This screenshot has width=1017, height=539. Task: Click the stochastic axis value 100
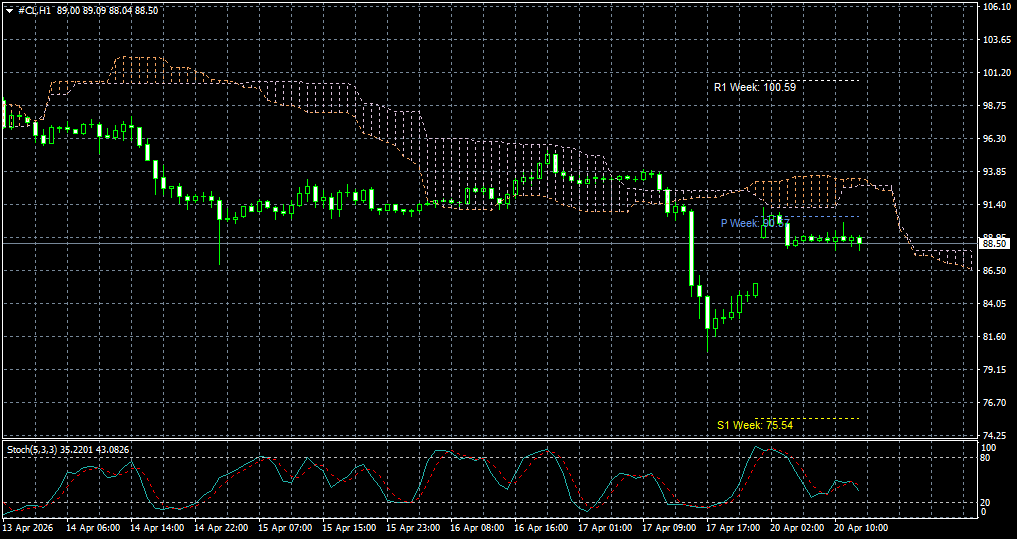click(x=989, y=448)
